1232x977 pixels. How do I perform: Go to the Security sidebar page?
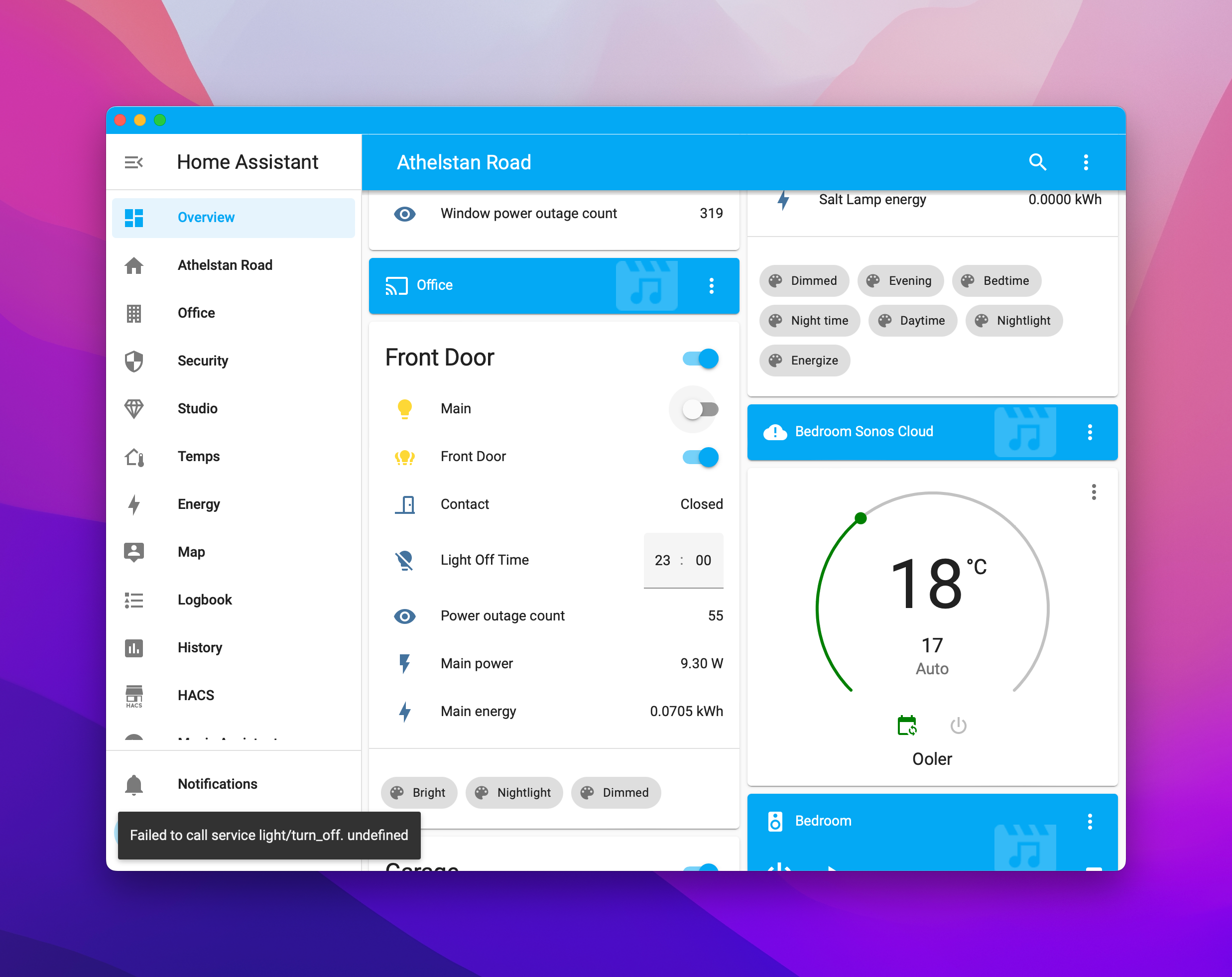pos(202,361)
